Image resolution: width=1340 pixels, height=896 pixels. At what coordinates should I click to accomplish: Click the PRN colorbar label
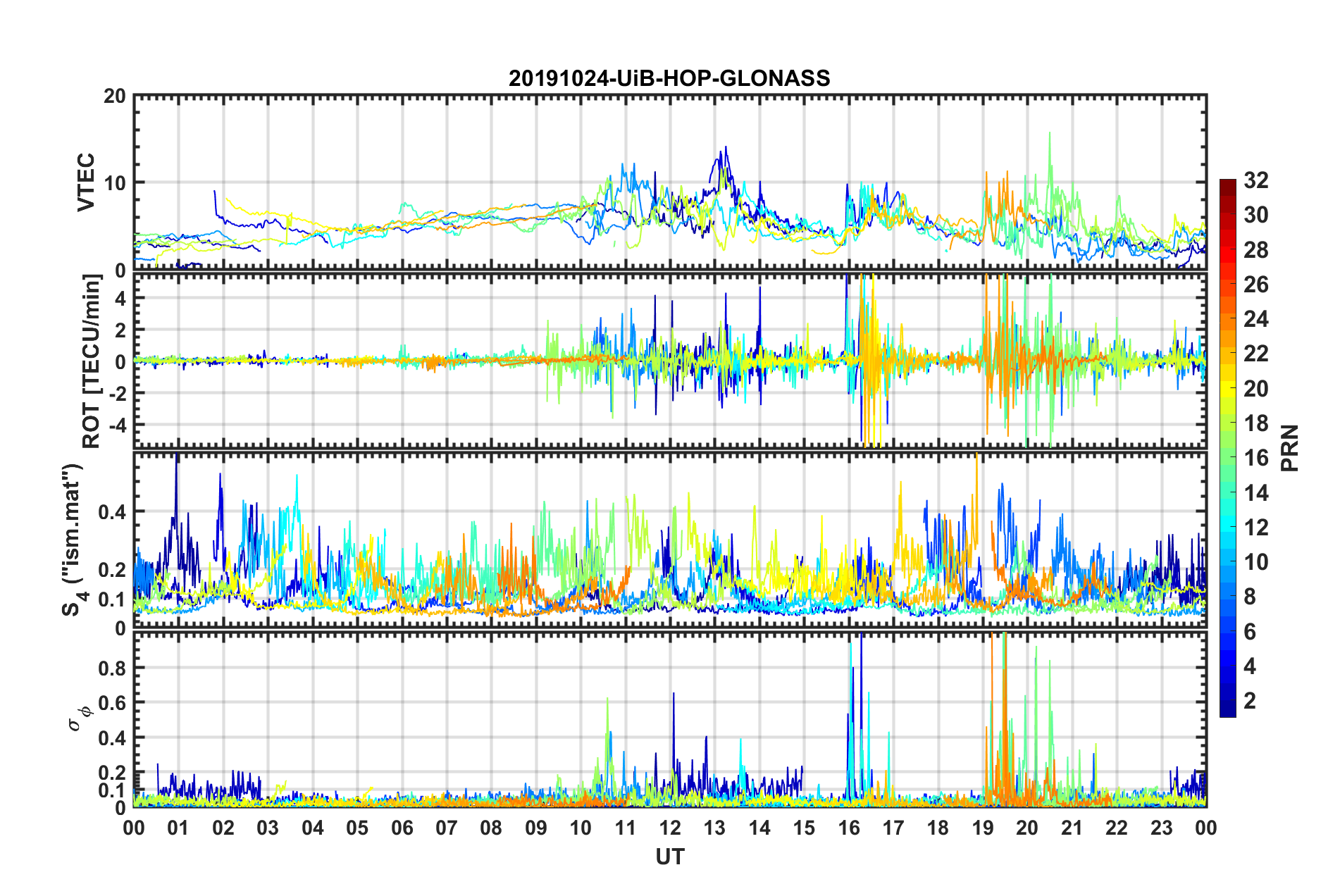point(1290,448)
